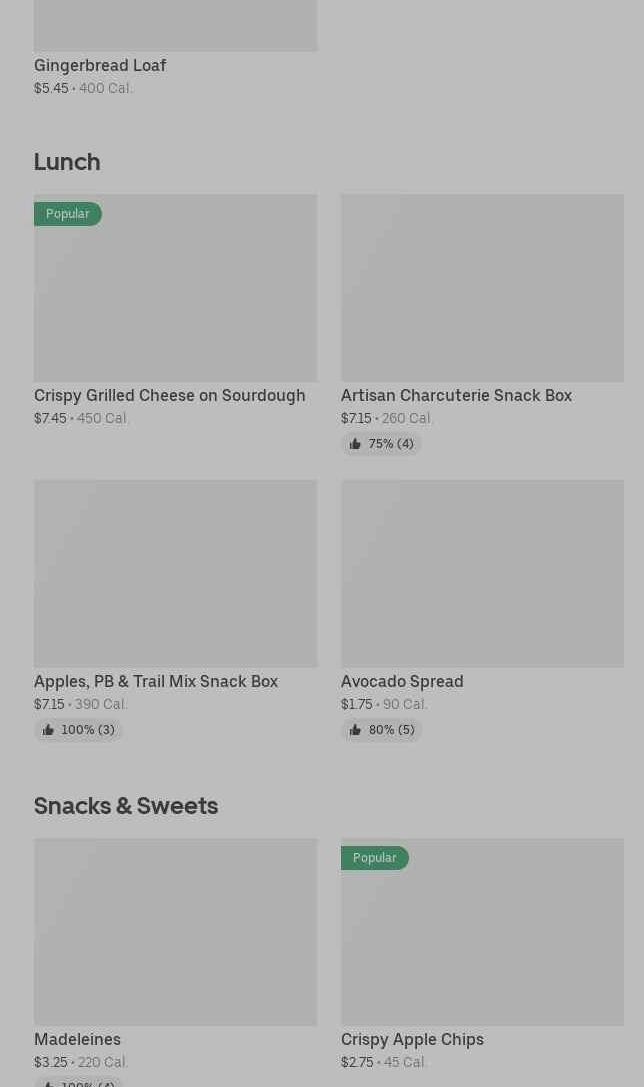Click the Gingerbread Loaf item name
This screenshot has width=644, height=1087.
click(x=100, y=65)
